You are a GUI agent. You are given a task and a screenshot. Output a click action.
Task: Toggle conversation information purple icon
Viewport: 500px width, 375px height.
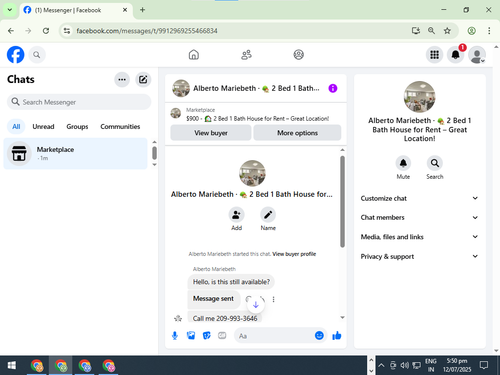click(x=333, y=88)
